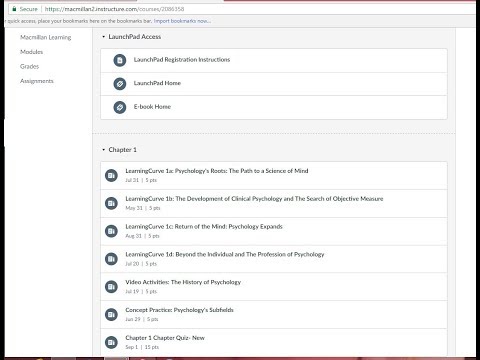Click the link icon beside E-book Home

[x=120, y=107]
